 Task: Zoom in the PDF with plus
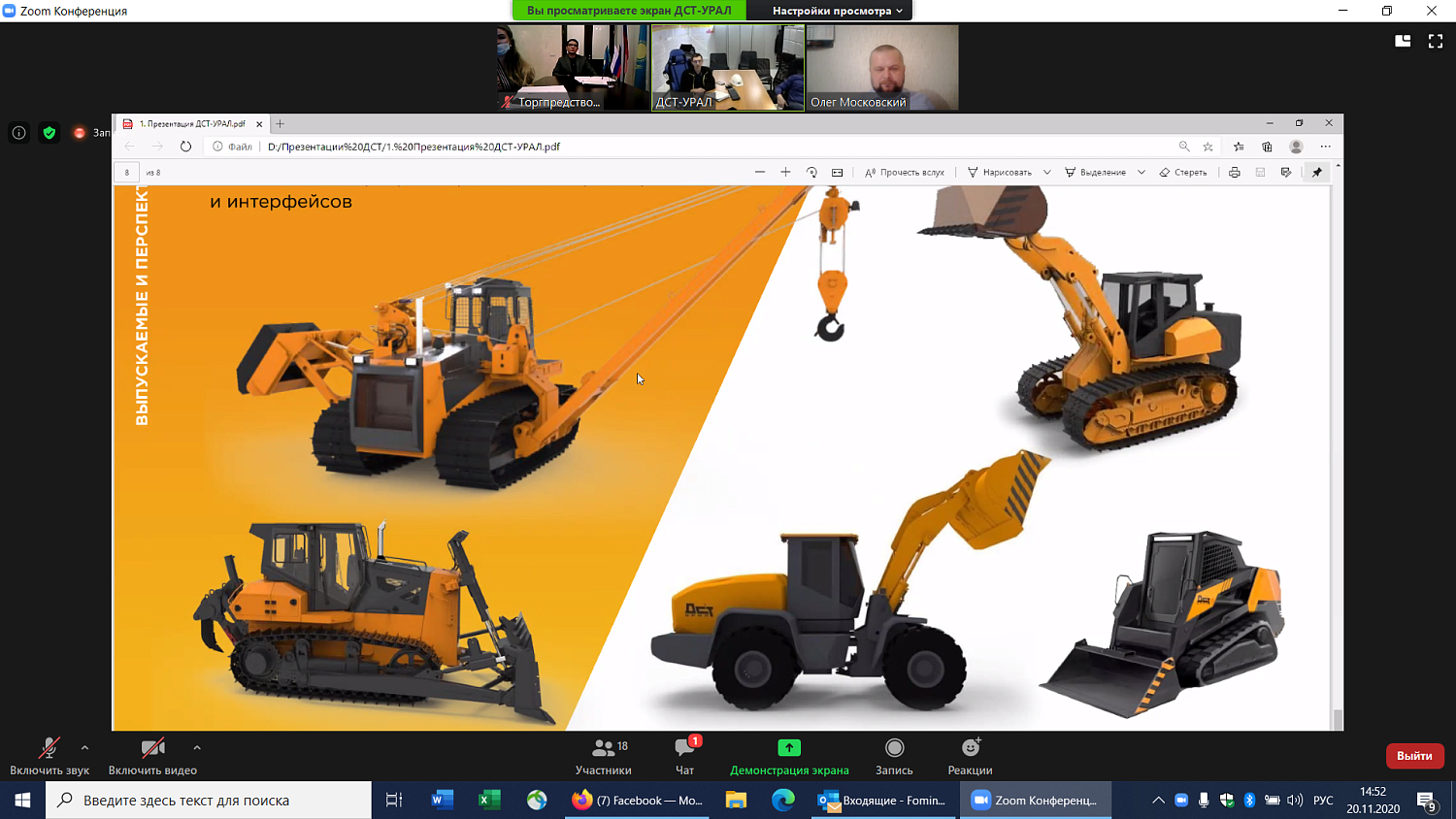coord(785,172)
